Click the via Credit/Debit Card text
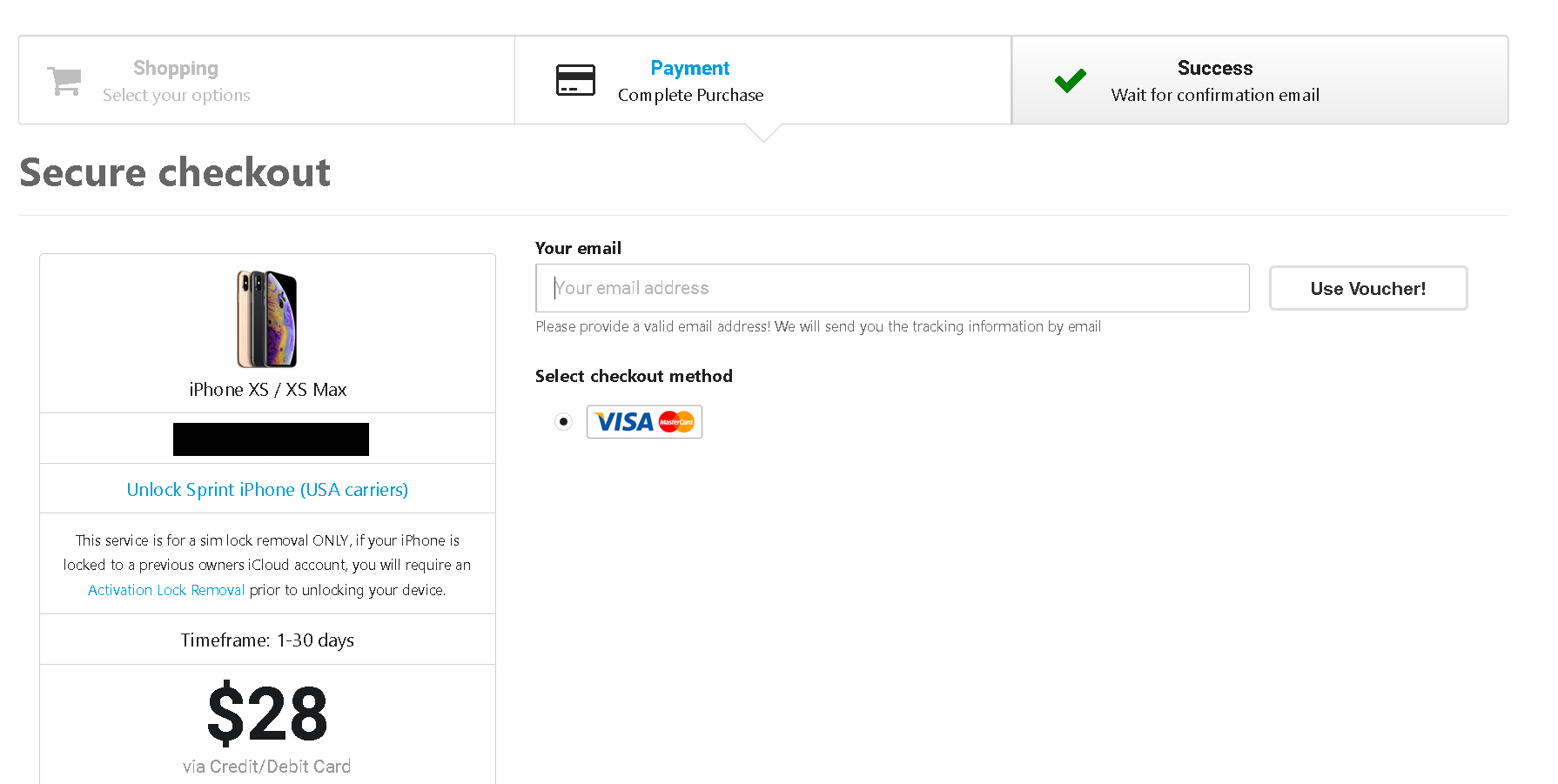The width and height of the screenshot is (1558, 784). tap(266, 767)
